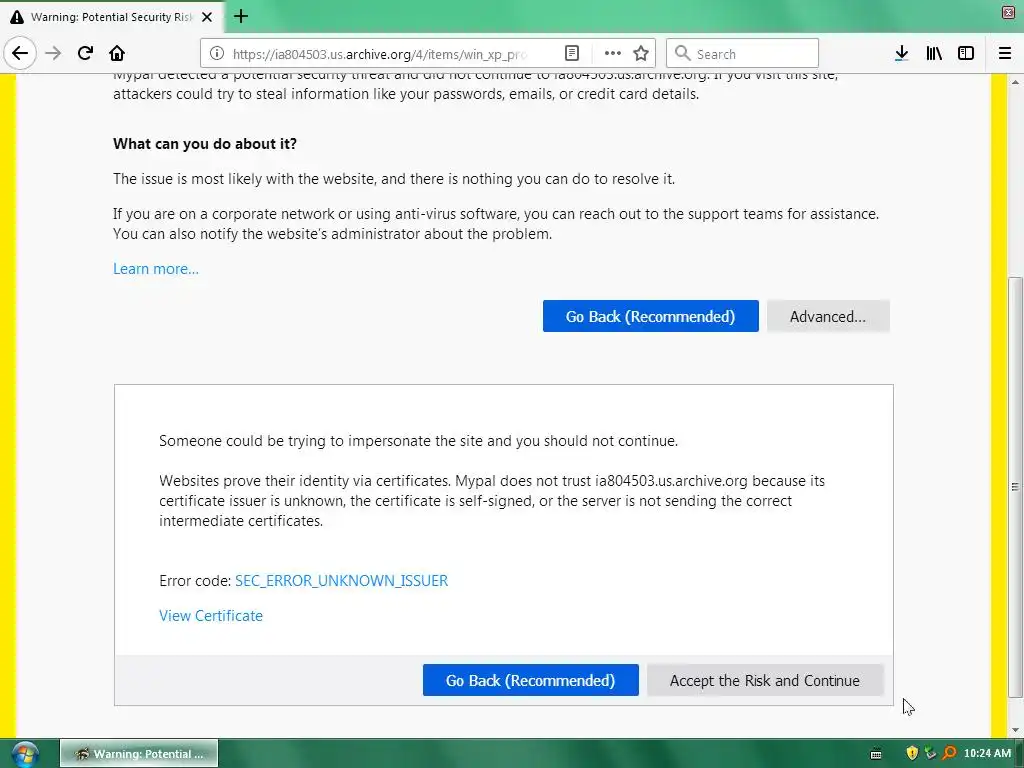
Task: Click the 'What can you do about it?' heading
Action: pyautogui.click(x=205, y=144)
